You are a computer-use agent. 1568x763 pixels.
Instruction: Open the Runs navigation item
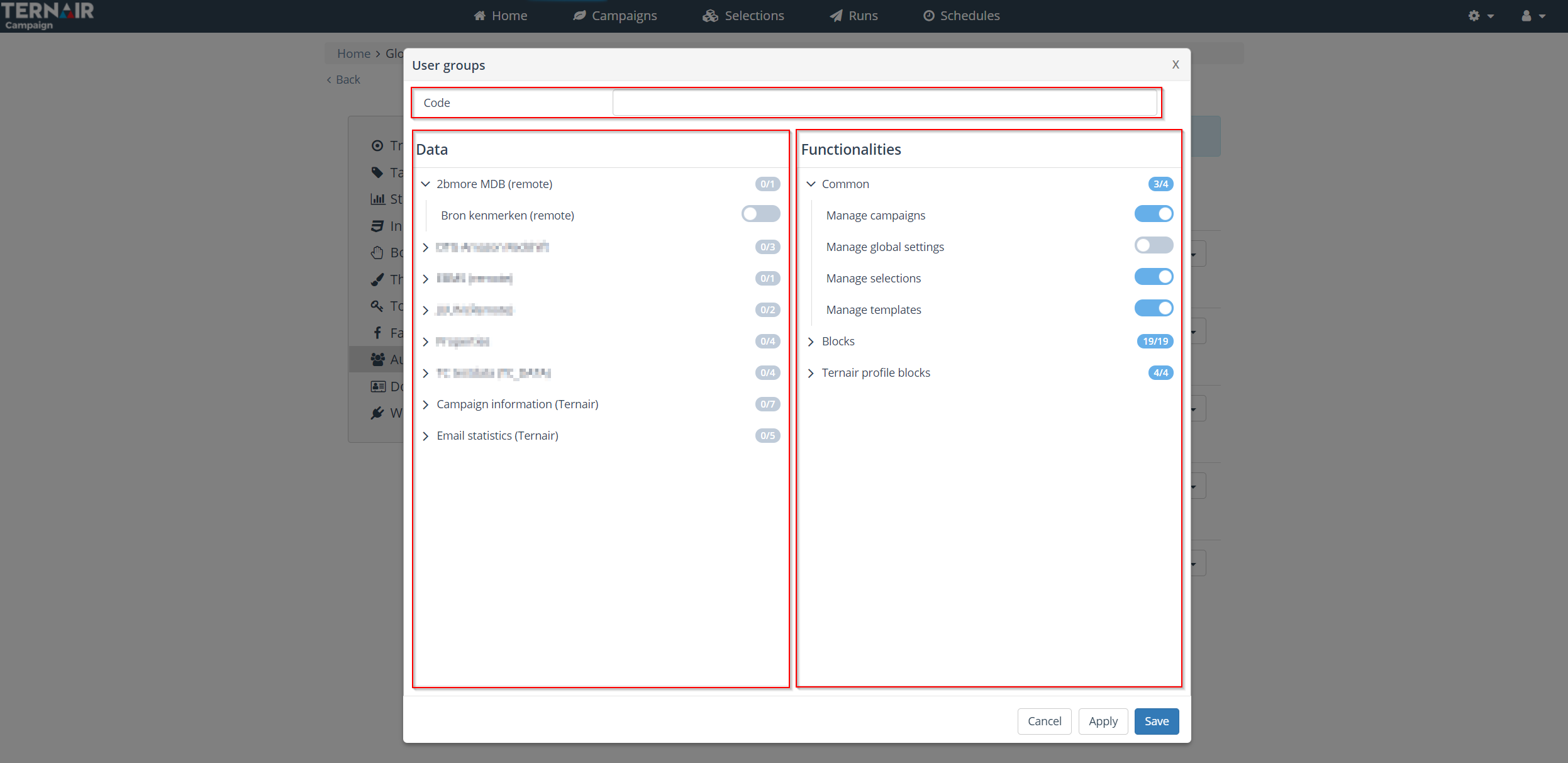pyautogui.click(x=854, y=16)
